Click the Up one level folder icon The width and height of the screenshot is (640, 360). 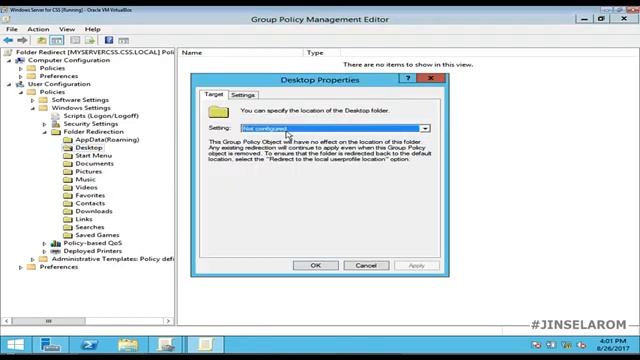[41, 40]
